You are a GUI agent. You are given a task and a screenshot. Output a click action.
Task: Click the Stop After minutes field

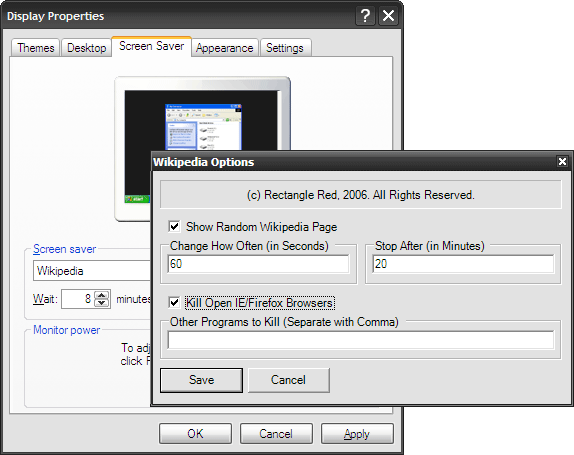(463, 264)
